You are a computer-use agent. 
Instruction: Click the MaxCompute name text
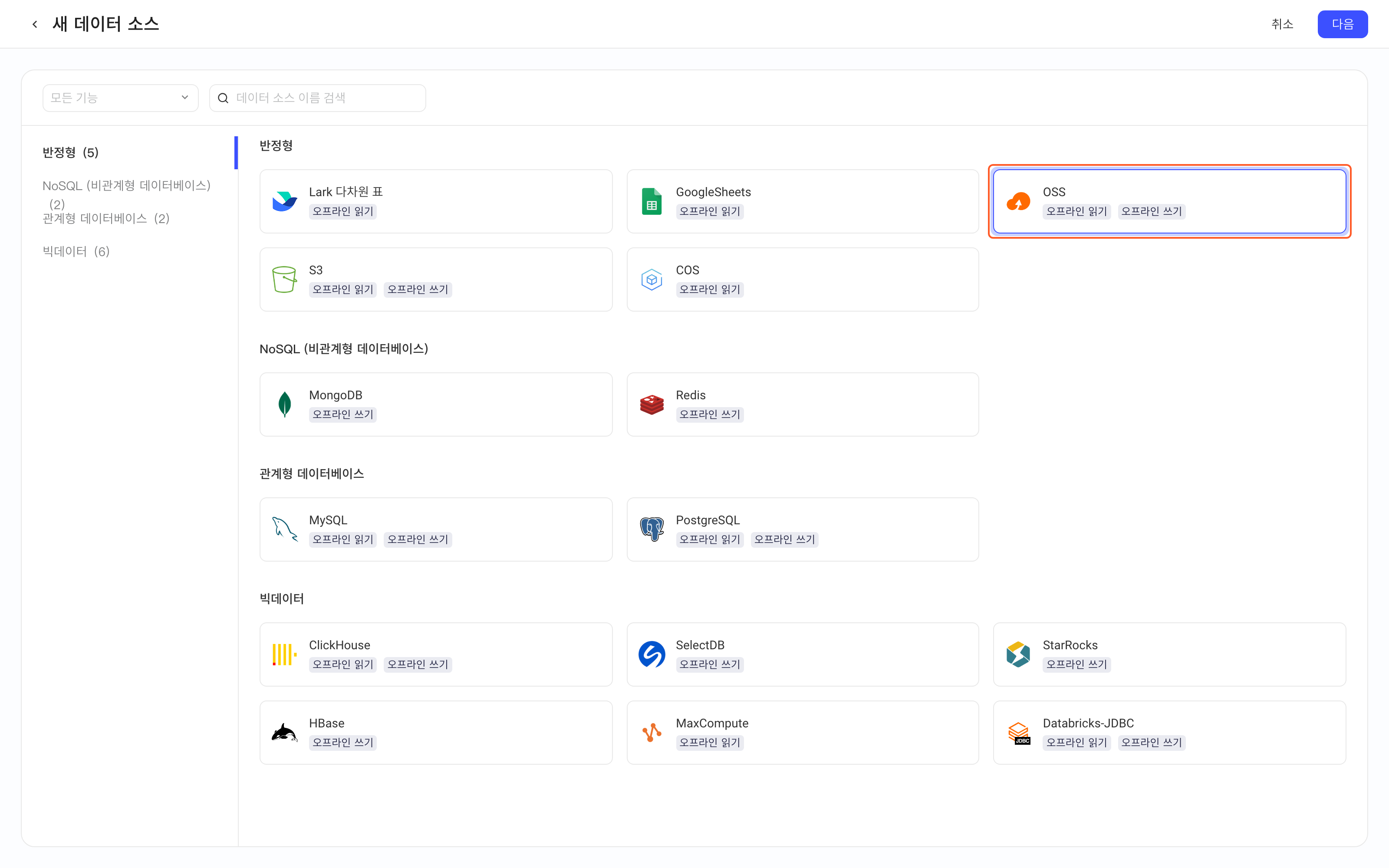coord(712,723)
